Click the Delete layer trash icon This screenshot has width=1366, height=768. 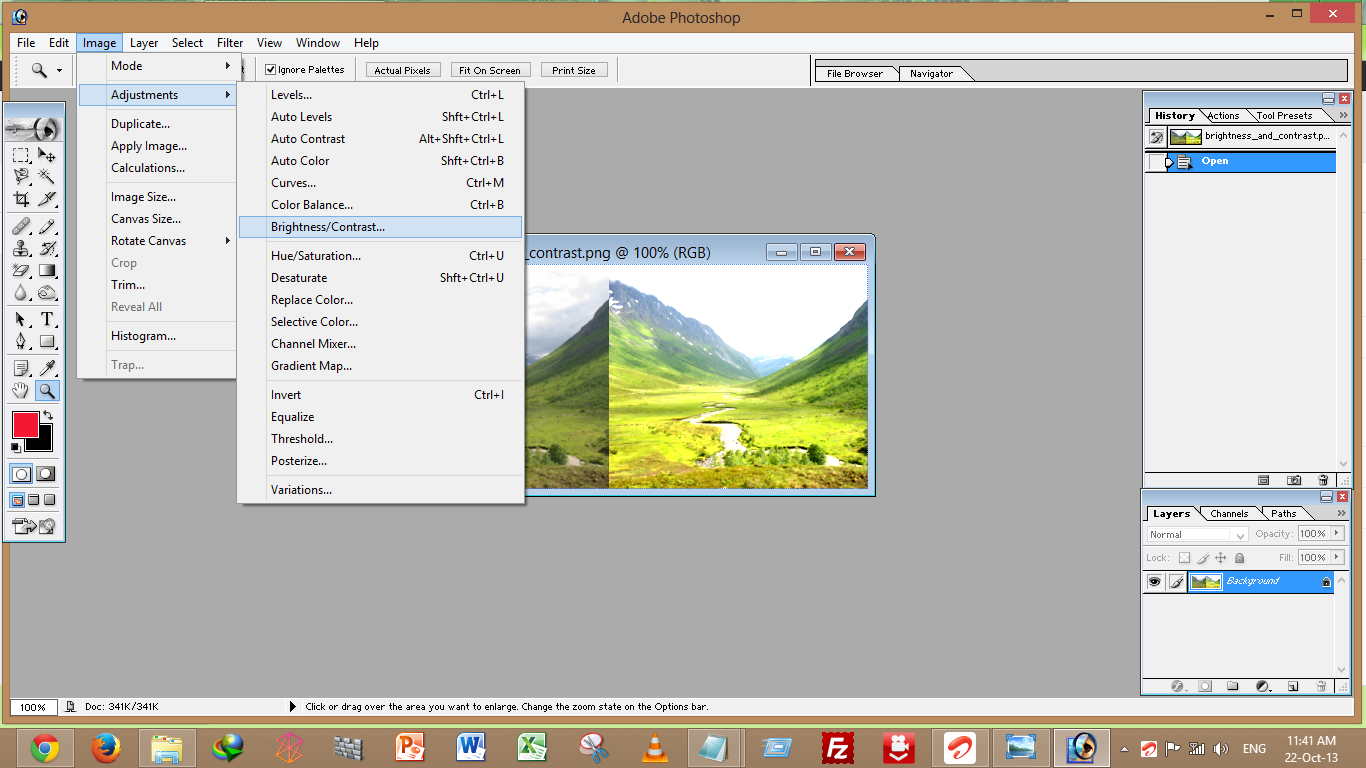click(x=1321, y=686)
